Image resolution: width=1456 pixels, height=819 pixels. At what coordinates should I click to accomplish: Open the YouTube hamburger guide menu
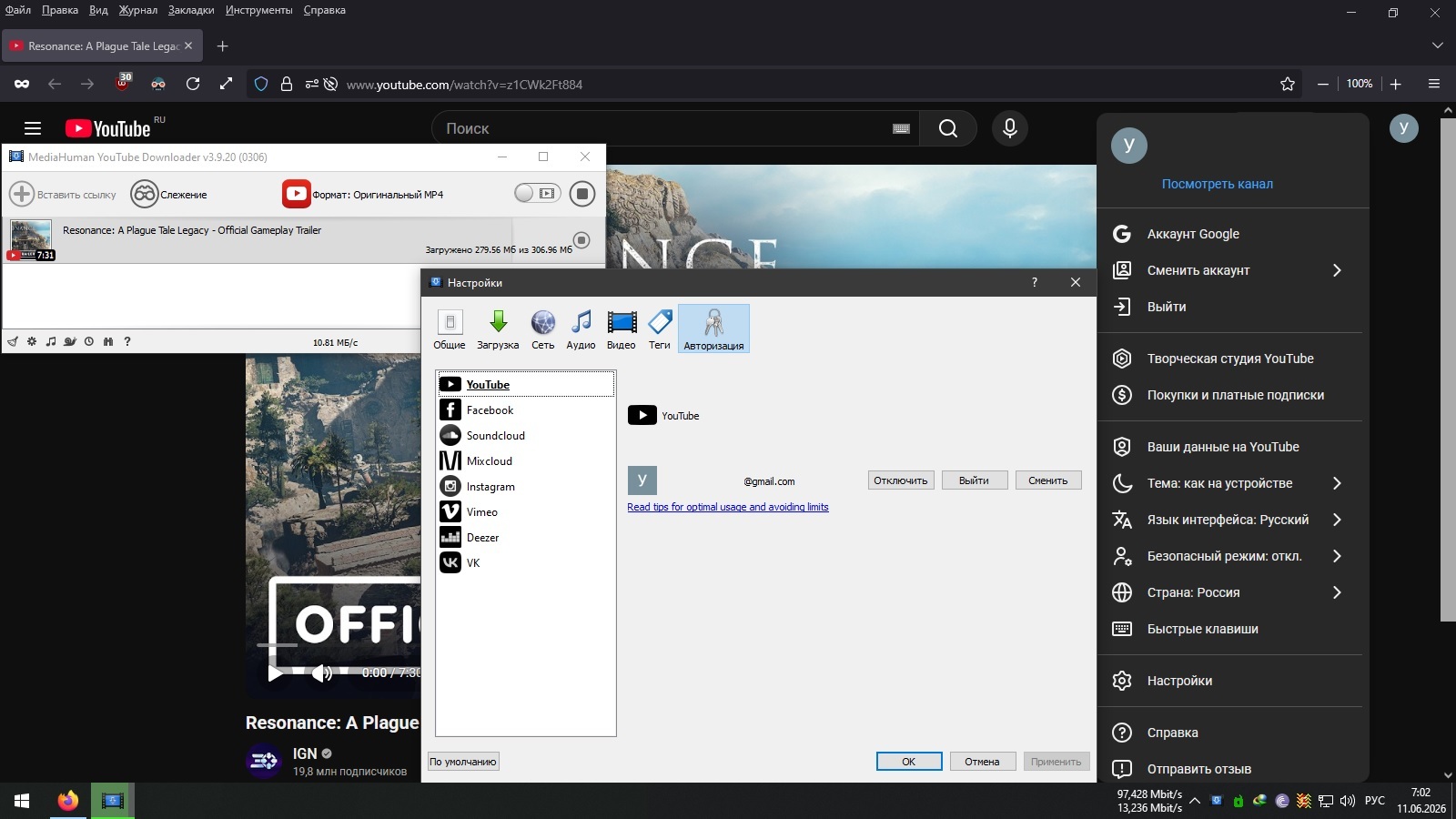pyautogui.click(x=33, y=128)
